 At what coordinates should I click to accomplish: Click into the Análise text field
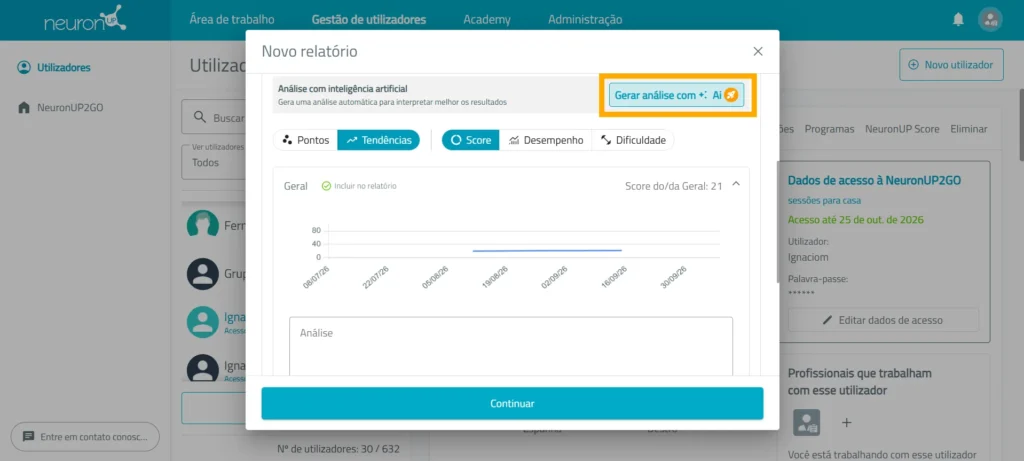(511, 346)
